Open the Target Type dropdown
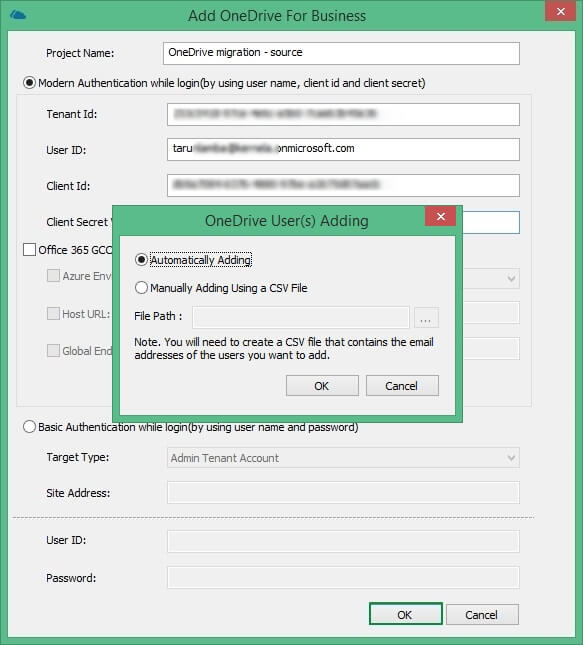The width and height of the screenshot is (583, 645). click(x=343, y=458)
